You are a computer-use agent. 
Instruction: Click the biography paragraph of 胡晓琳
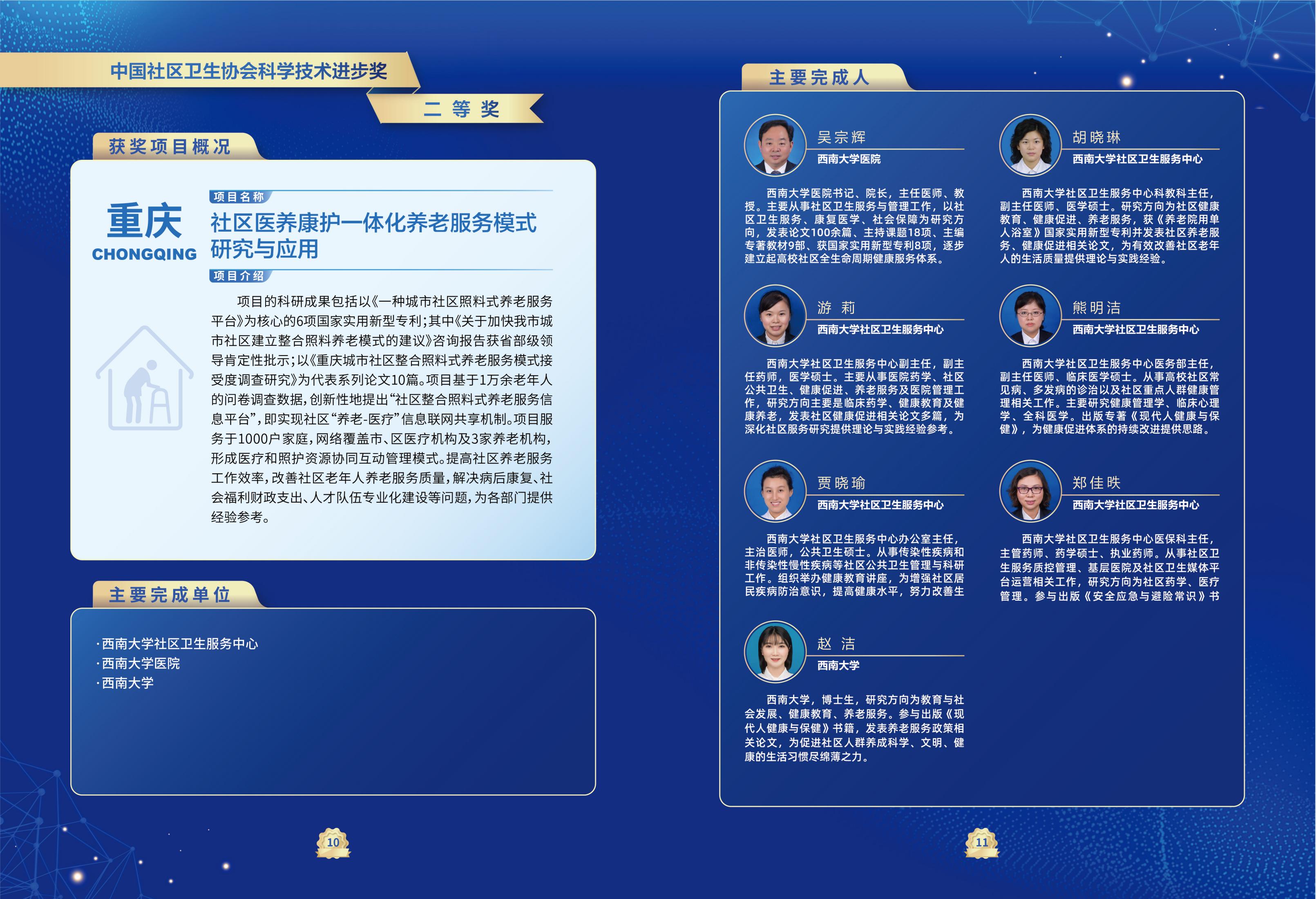1109,226
